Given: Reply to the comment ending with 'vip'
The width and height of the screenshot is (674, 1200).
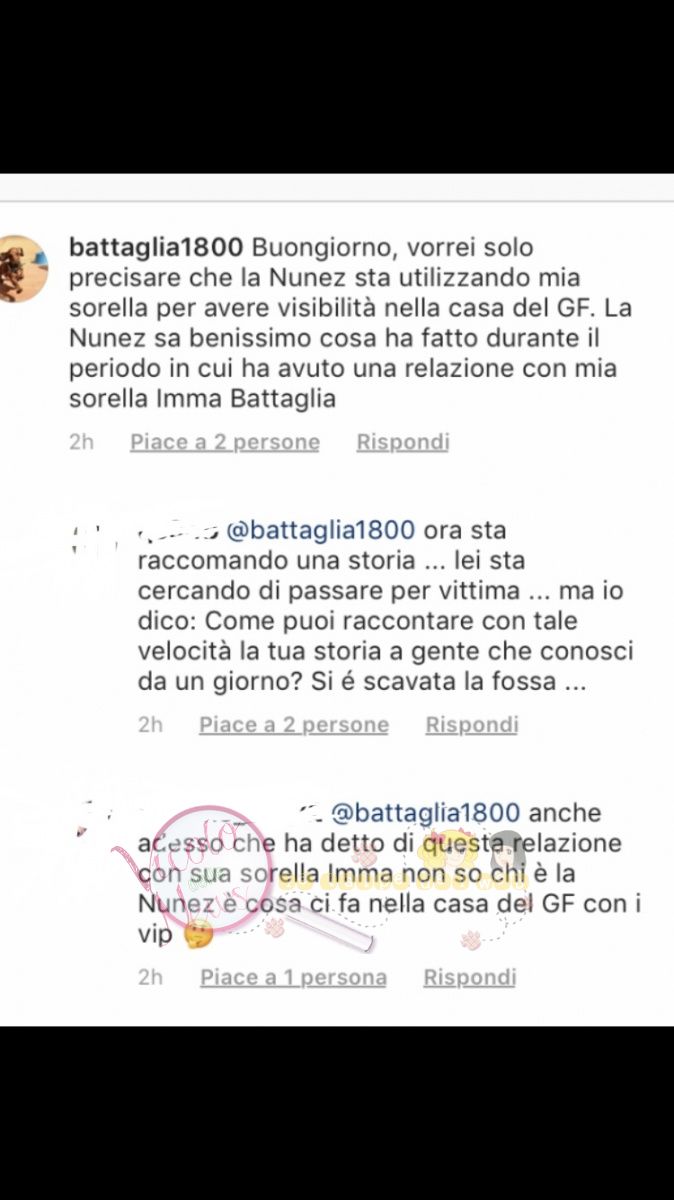Looking at the screenshot, I should (470, 978).
